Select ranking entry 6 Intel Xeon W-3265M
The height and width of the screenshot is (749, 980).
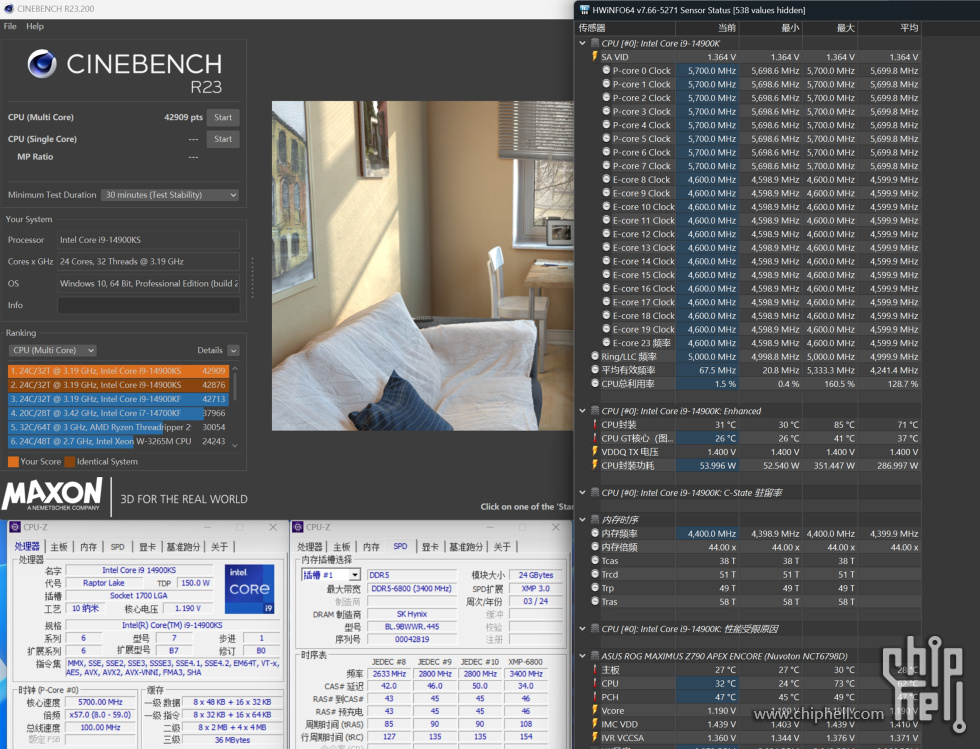[118, 441]
